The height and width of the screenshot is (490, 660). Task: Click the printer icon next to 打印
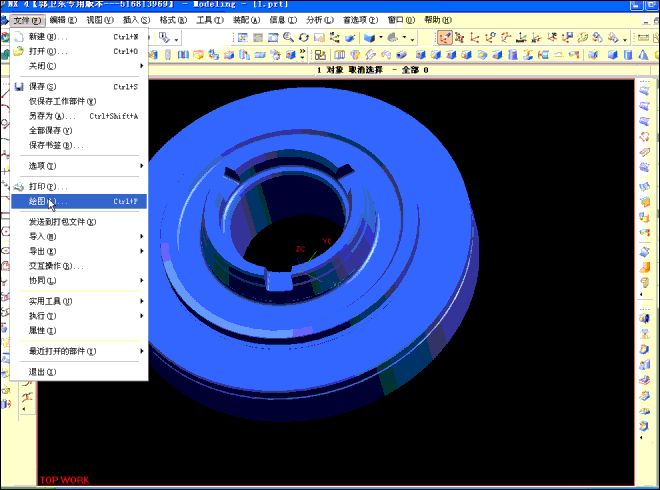[19, 186]
